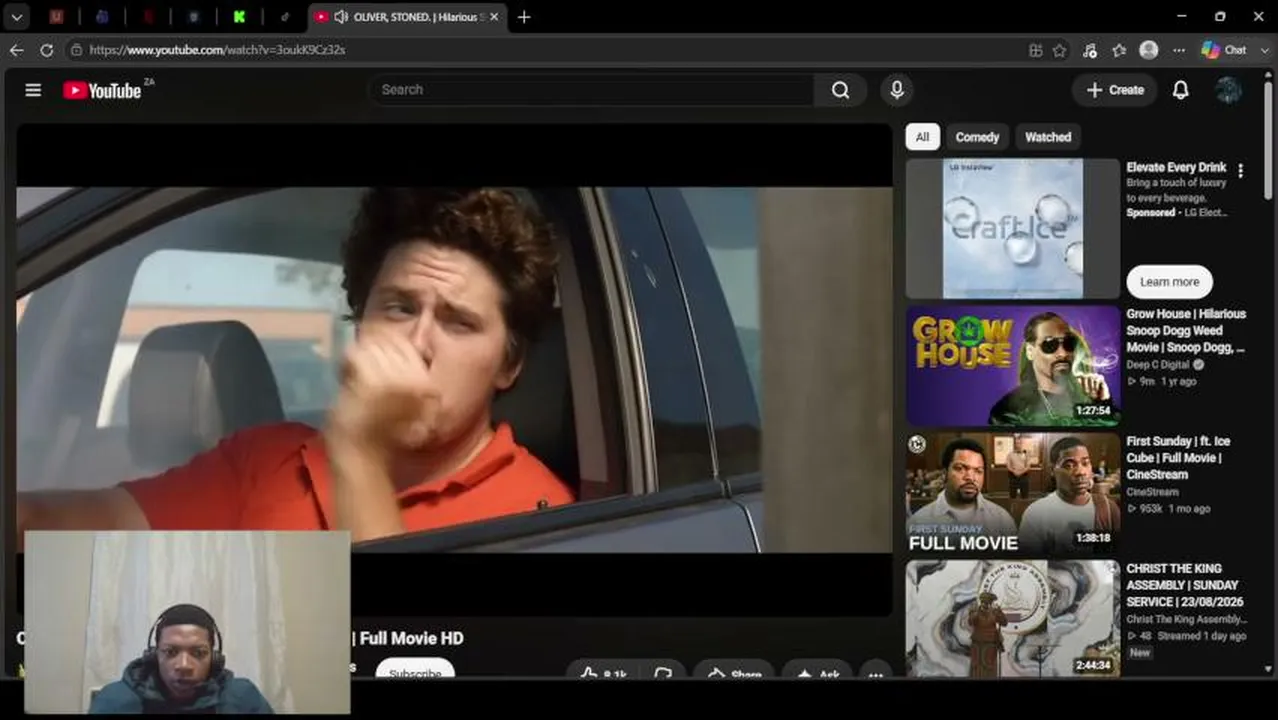Open options menu for Elevate Every Drink ad
Viewport: 1278px width, 720px height.
tap(1240, 171)
